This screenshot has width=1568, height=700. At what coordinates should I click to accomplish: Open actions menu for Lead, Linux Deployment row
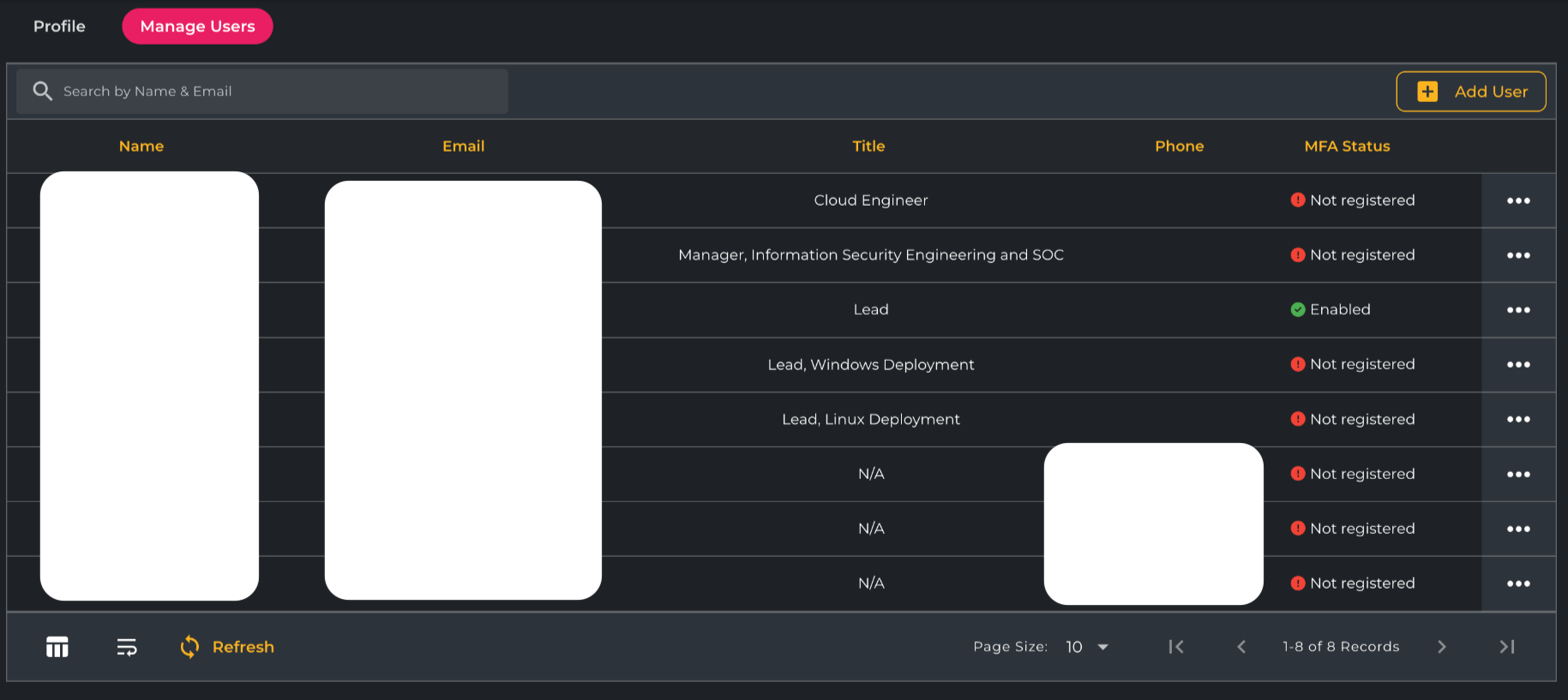1518,420
